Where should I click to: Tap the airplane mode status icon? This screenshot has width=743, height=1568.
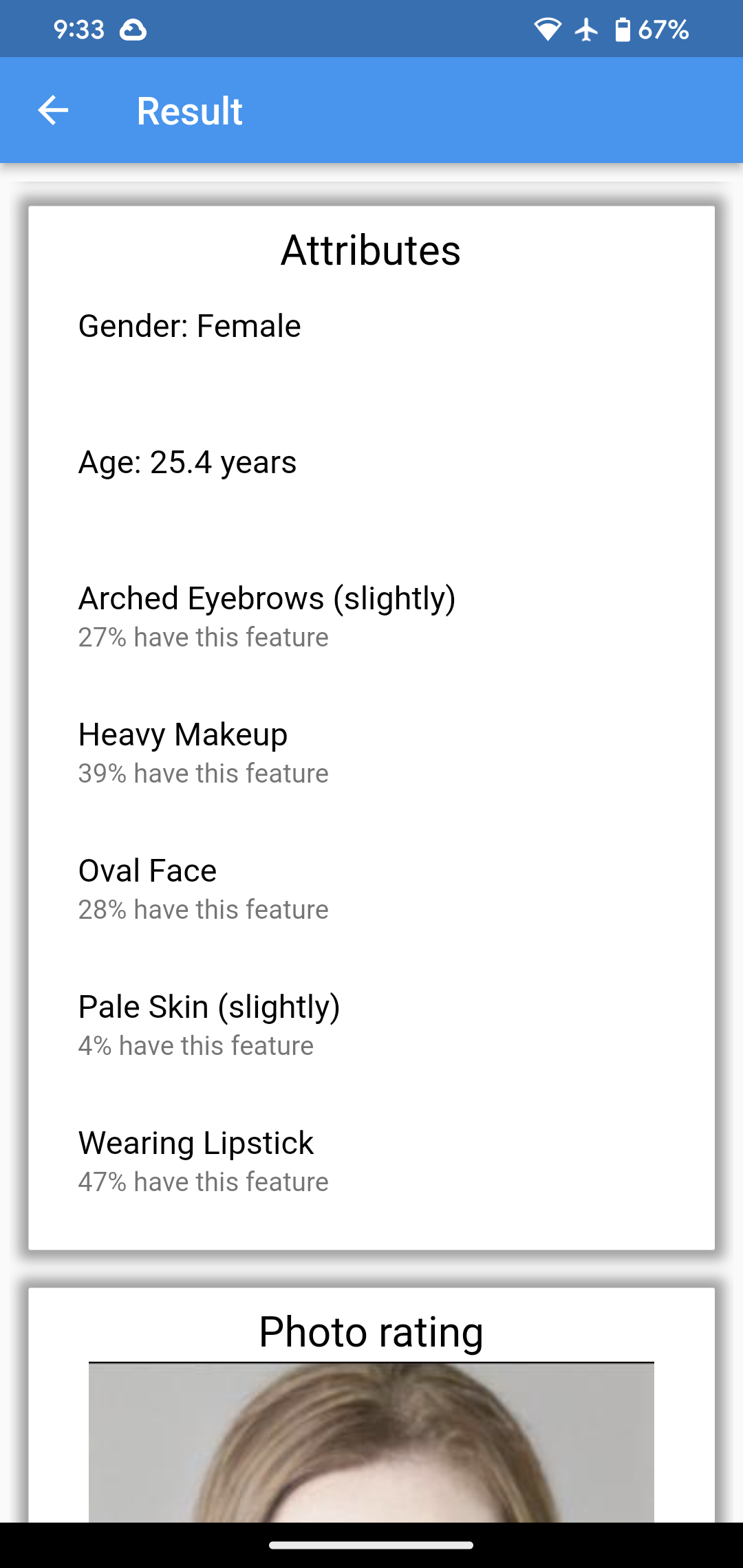click(585, 29)
